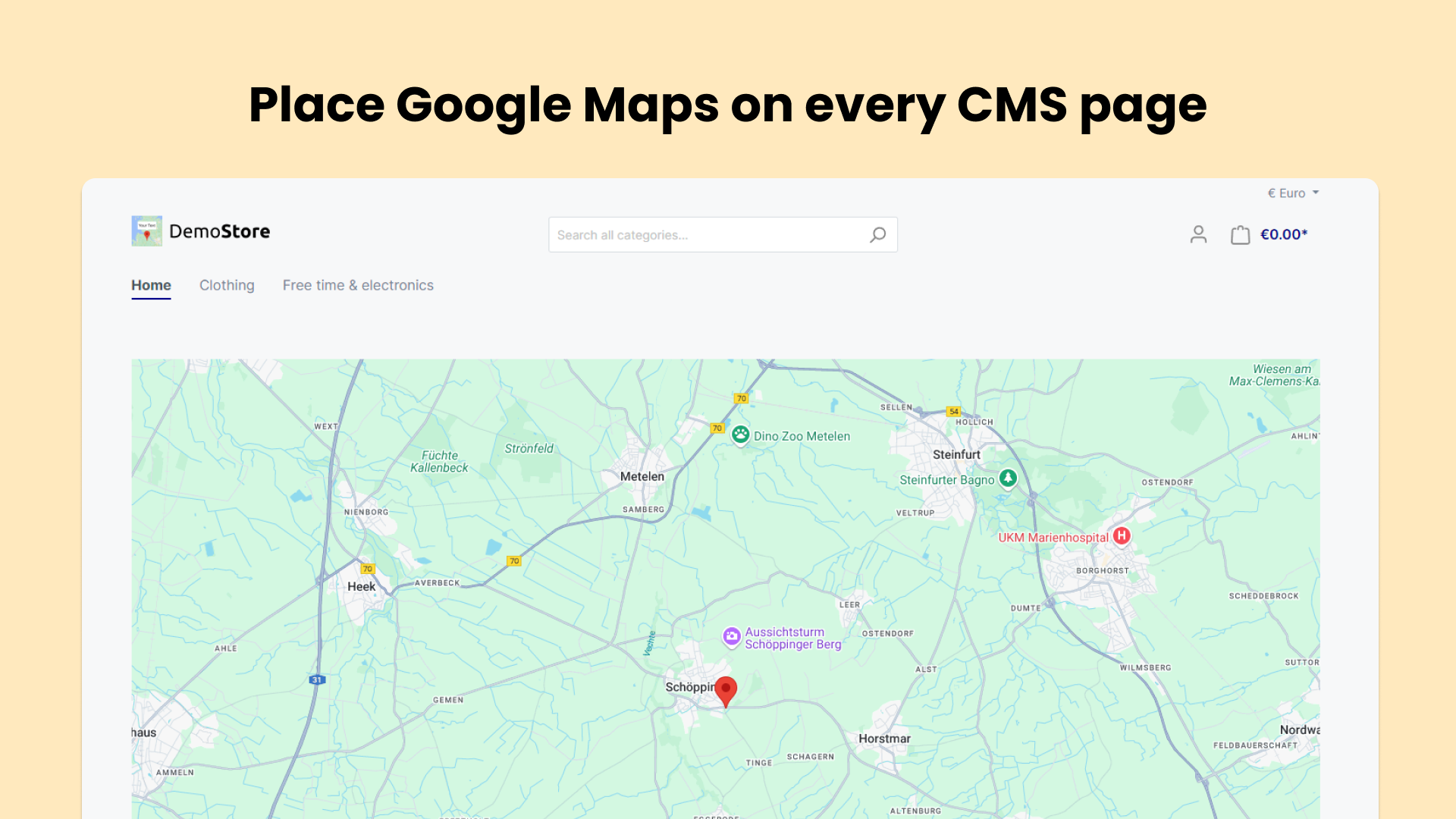Click the €0.00* cart total
This screenshot has width=1456, height=819.
[1284, 234]
